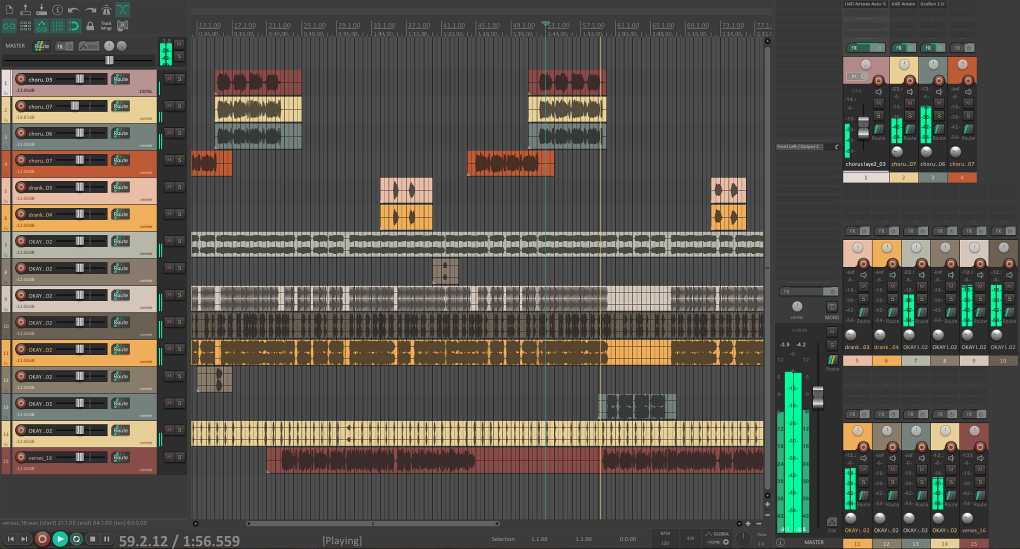
Task: Click the horizontal scrollbar of the arrange view
Action: coord(372,523)
